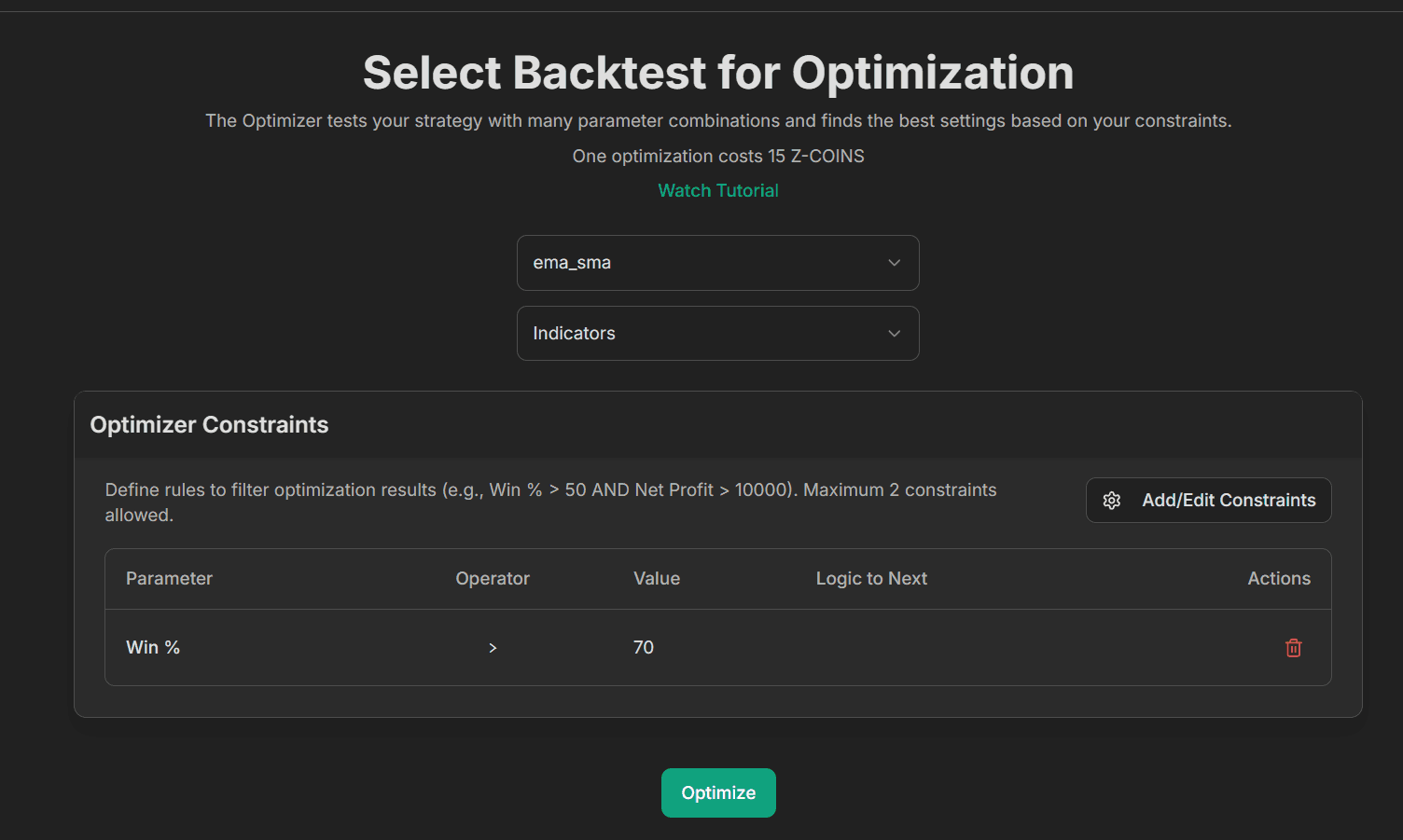Expand the ema_sma chevron arrow
This screenshot has height=840, width=1403.
pos(894,263)
